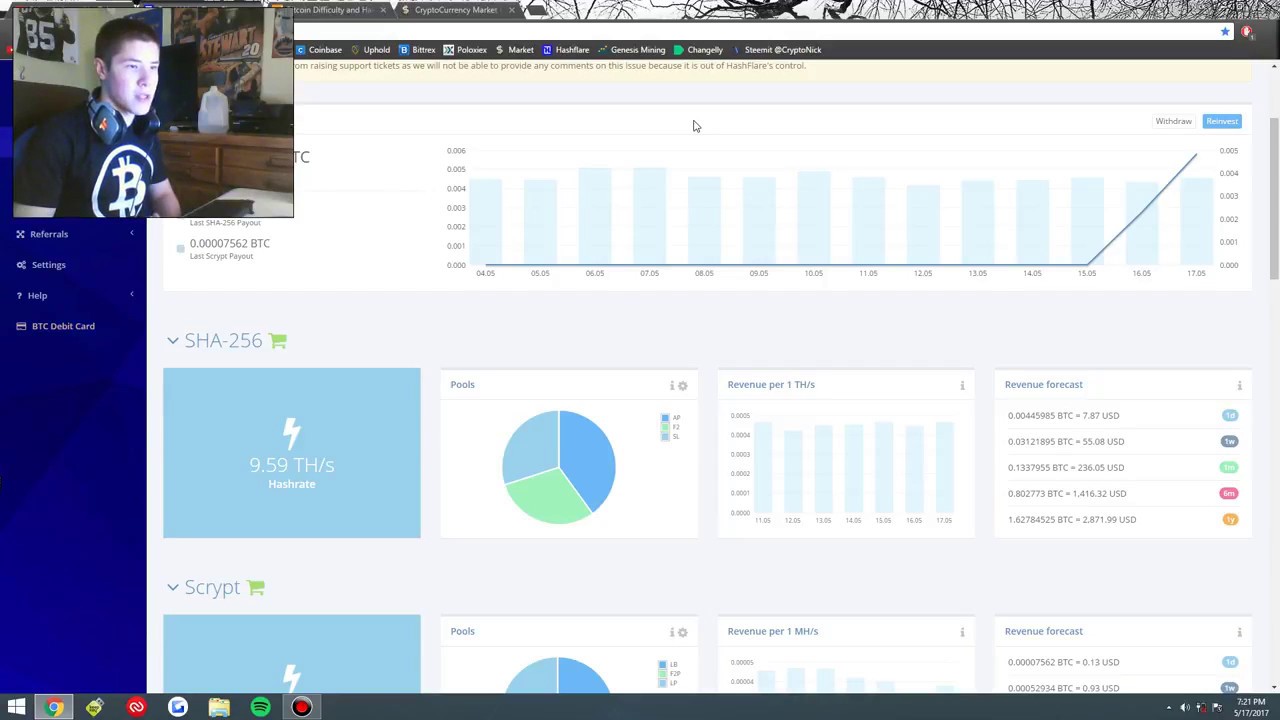The image size is (1280, 720).
Task: Click the Creative Cloud taskbar icon
Action: pos(136,708)
